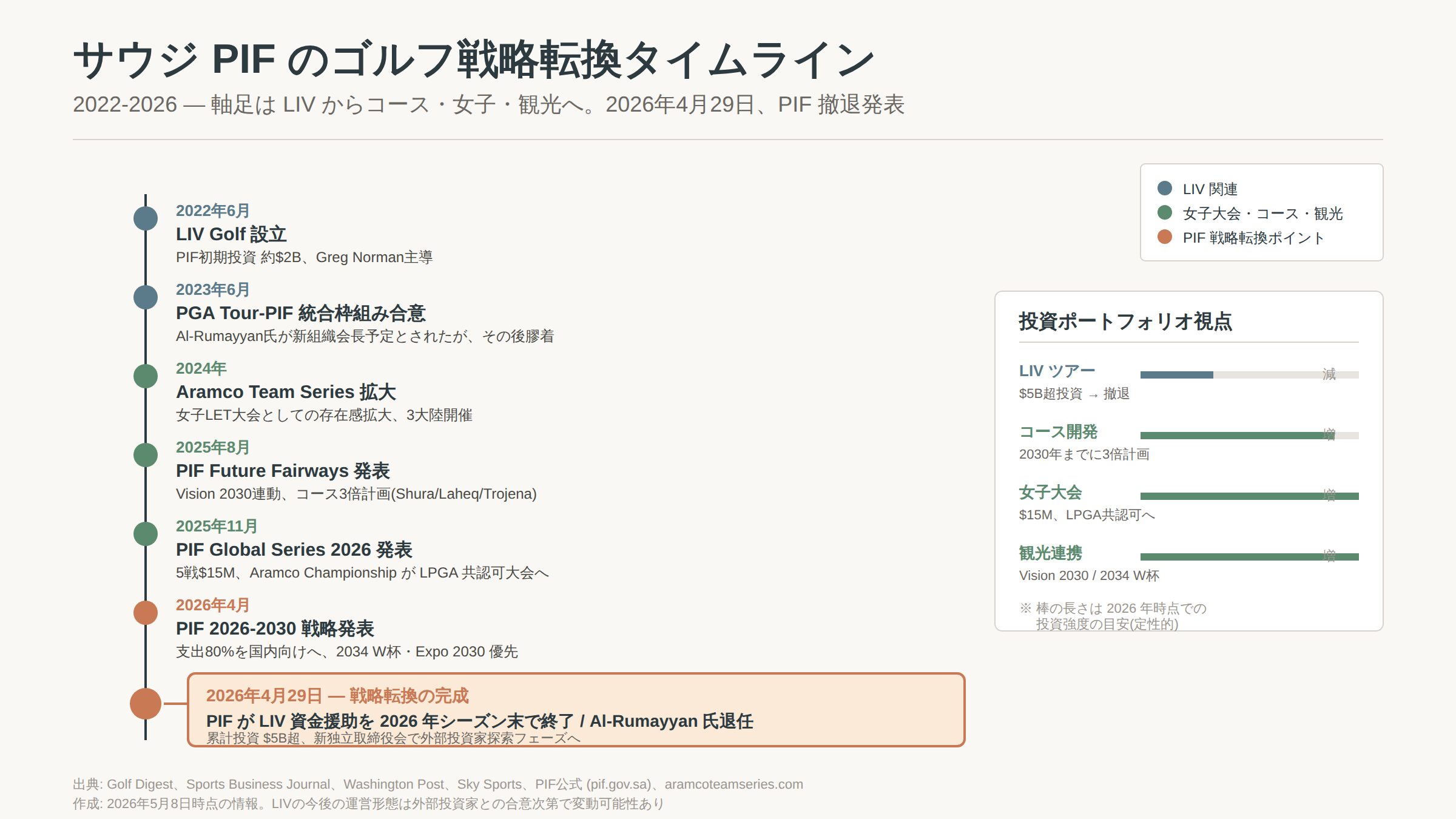Select the heading PGA Tour-PIF 統合枠組み合意
1456x819 pixels.
(301, 313)
